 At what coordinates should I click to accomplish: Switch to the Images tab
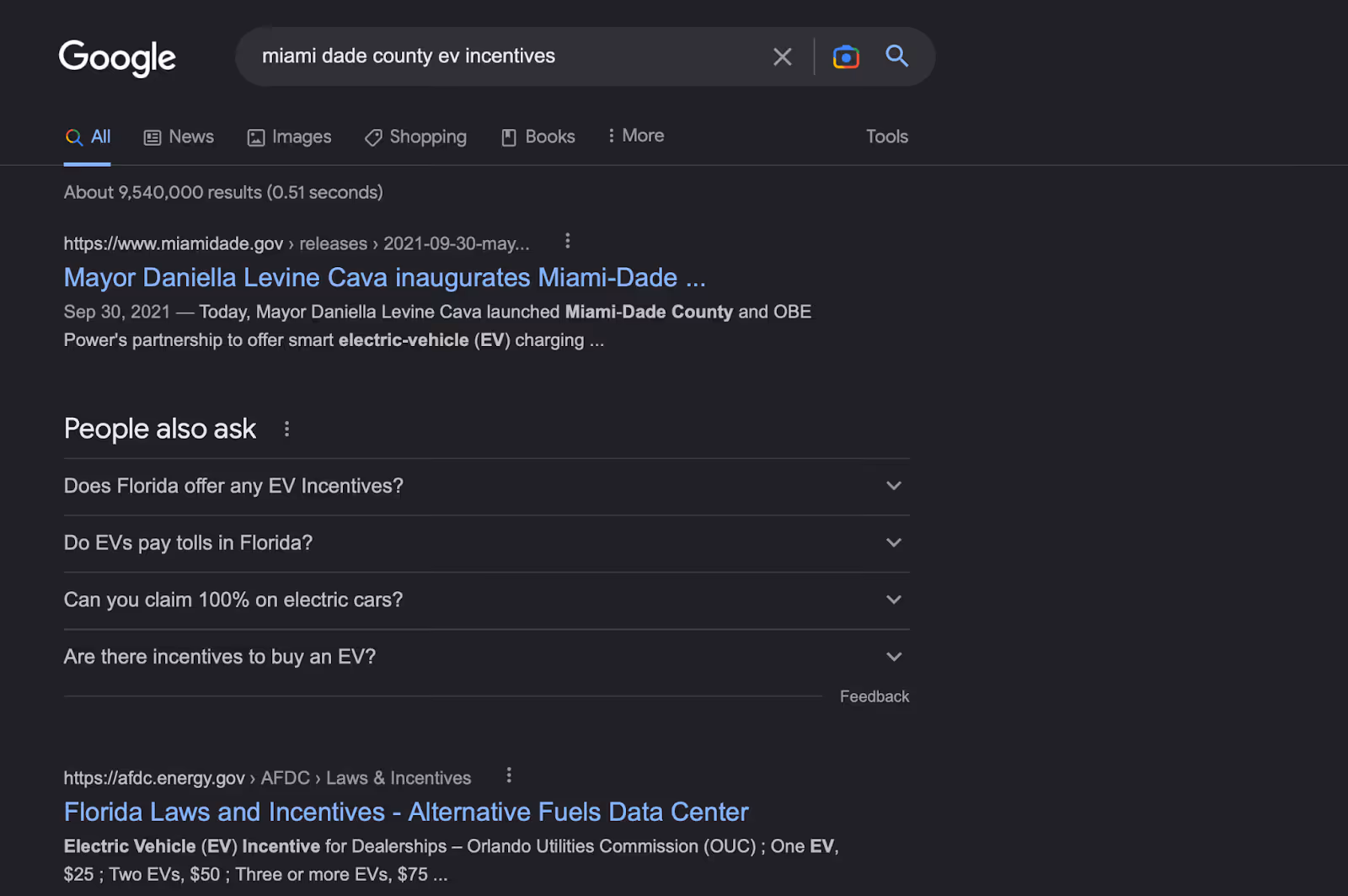coord(289,136)
